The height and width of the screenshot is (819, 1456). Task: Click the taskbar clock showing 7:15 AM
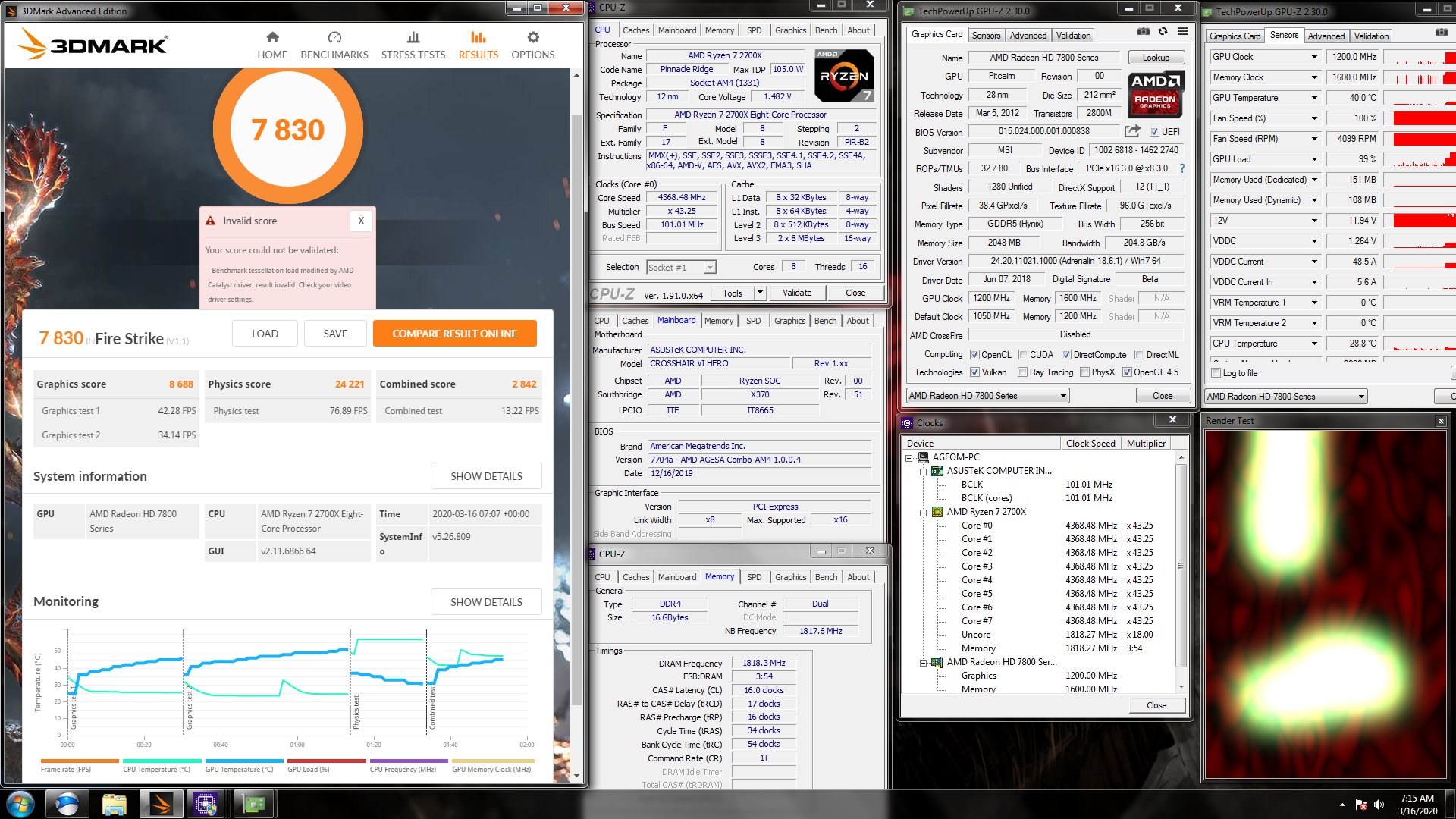(x=1417, y=804)
